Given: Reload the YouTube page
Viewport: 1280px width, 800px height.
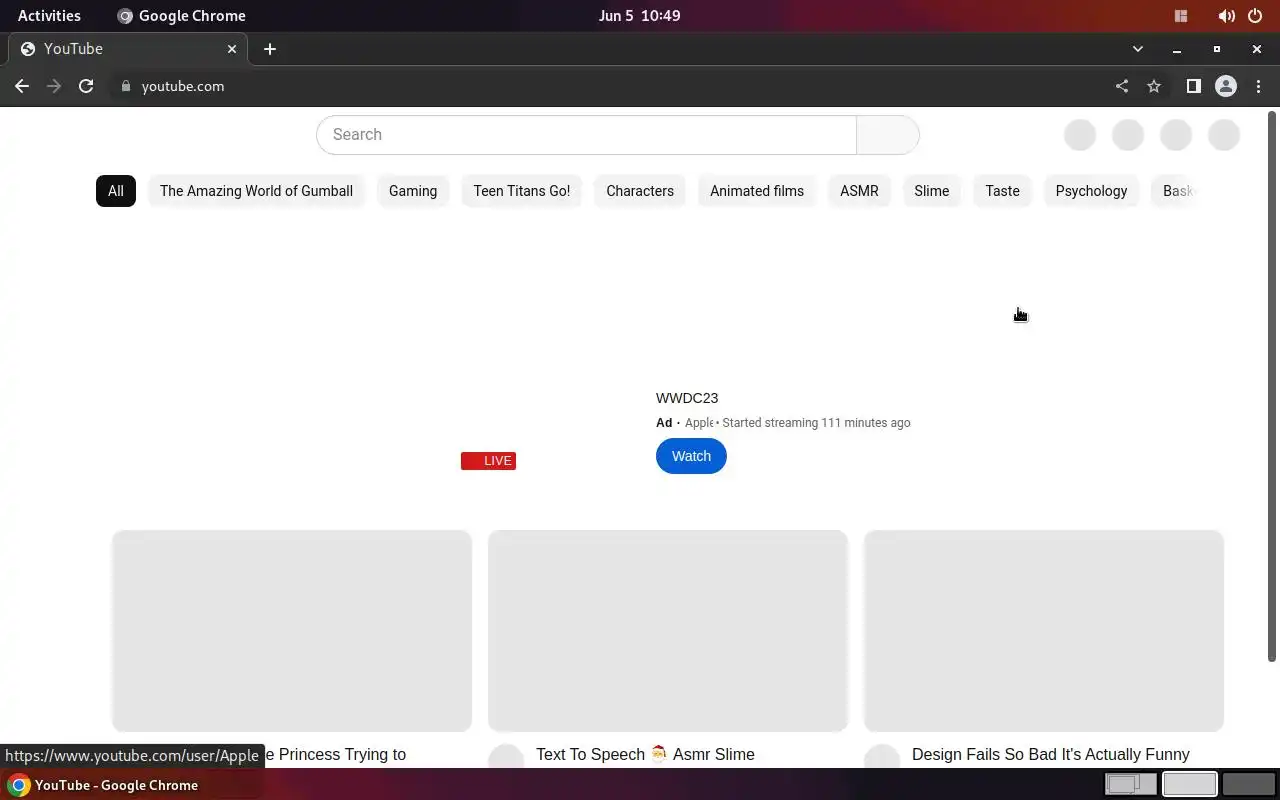Looking at the screenshot, I should coord(86,86).
